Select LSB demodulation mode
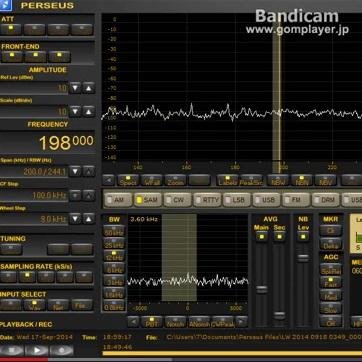This screenshot has width=362, height=362. [x=237, y=200]
